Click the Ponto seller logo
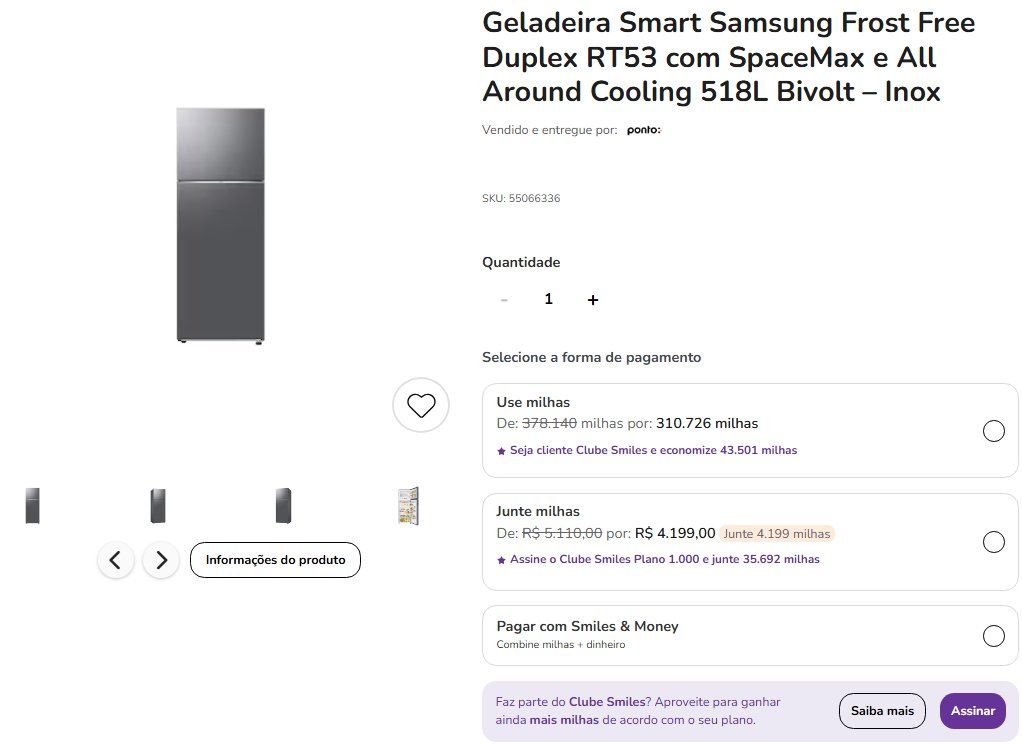Viewport: 1022px width, 744px height. tap(643, 130)
